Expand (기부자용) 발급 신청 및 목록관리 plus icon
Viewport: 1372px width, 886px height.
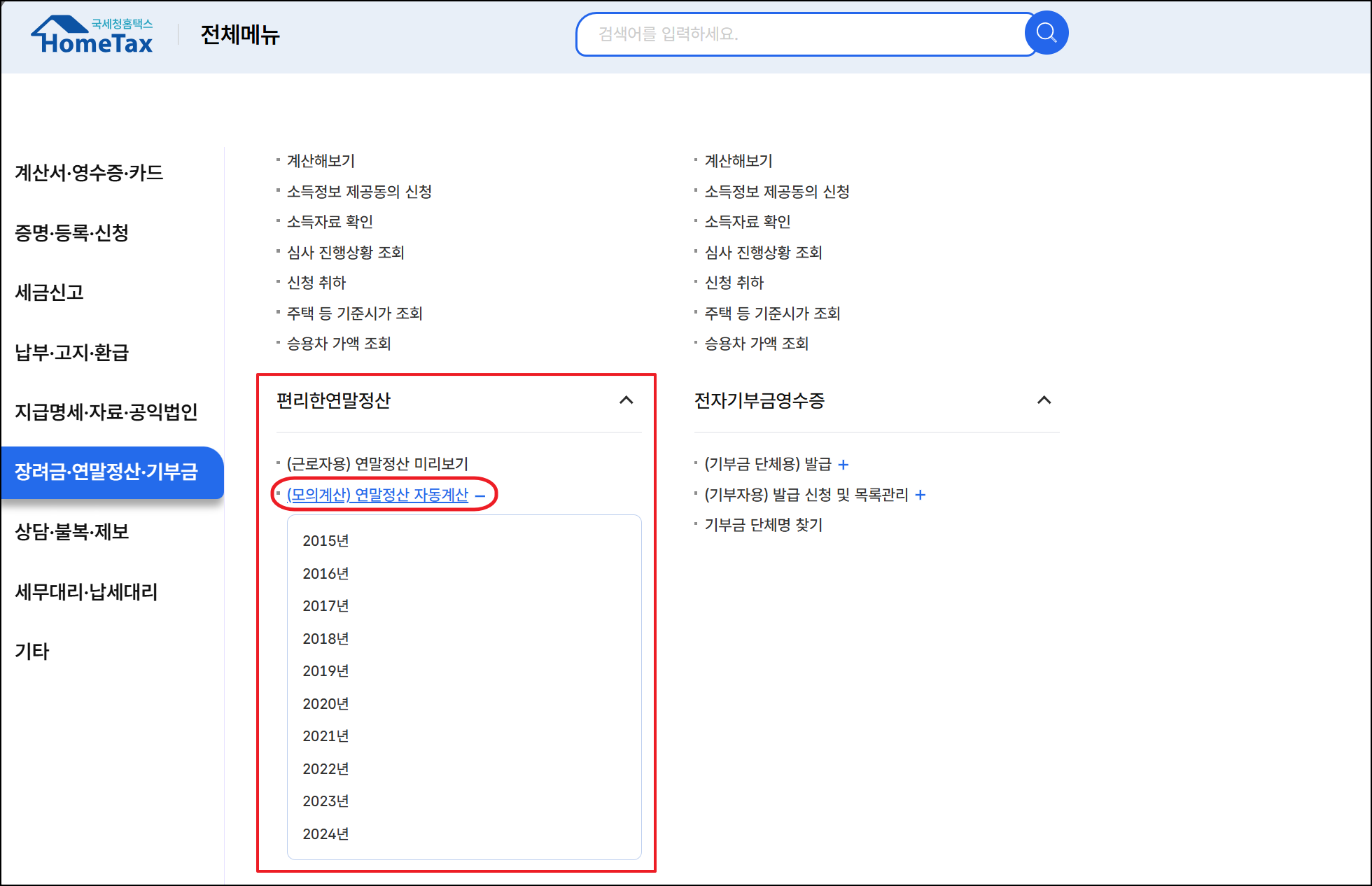[920, 495]
